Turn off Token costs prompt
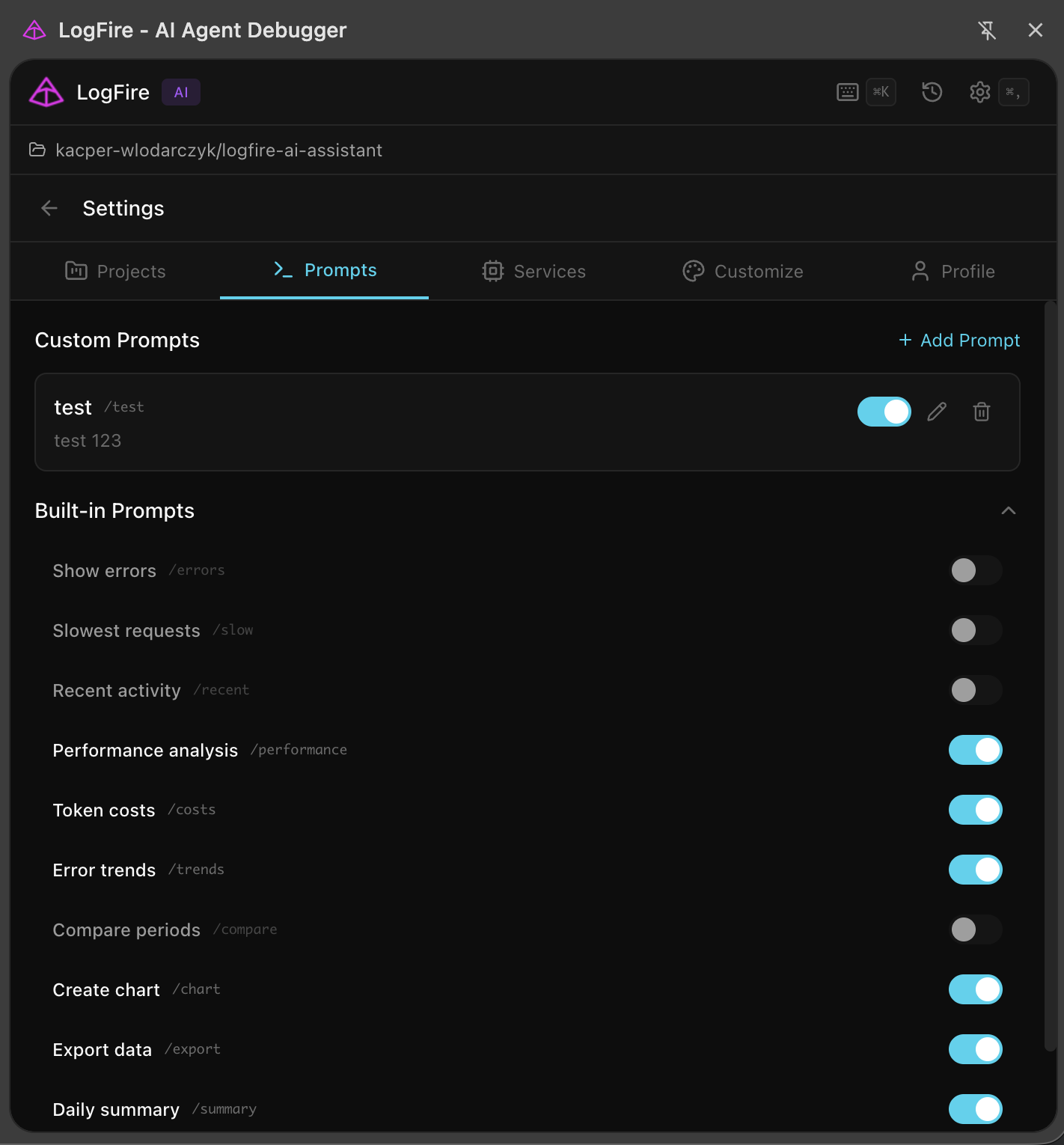The width and height of the screenshot is (1064, 1145). tap(975, 810)
